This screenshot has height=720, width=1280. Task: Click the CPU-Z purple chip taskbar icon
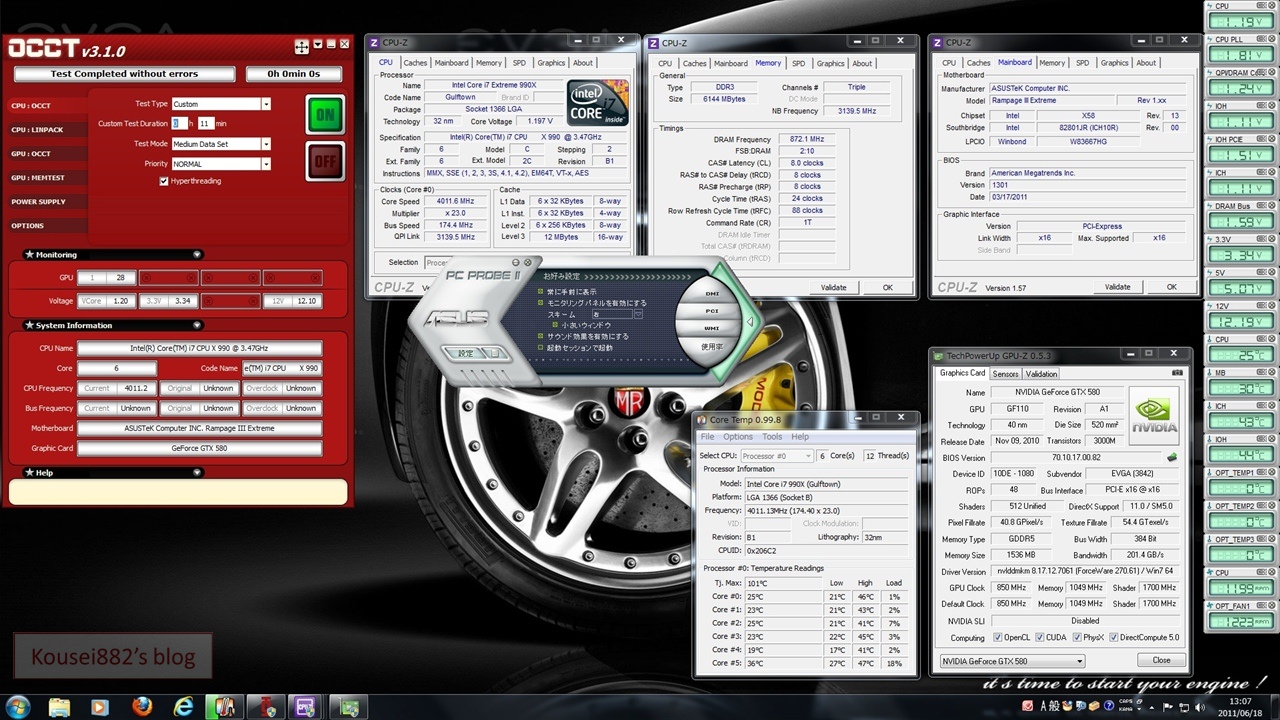304,707
